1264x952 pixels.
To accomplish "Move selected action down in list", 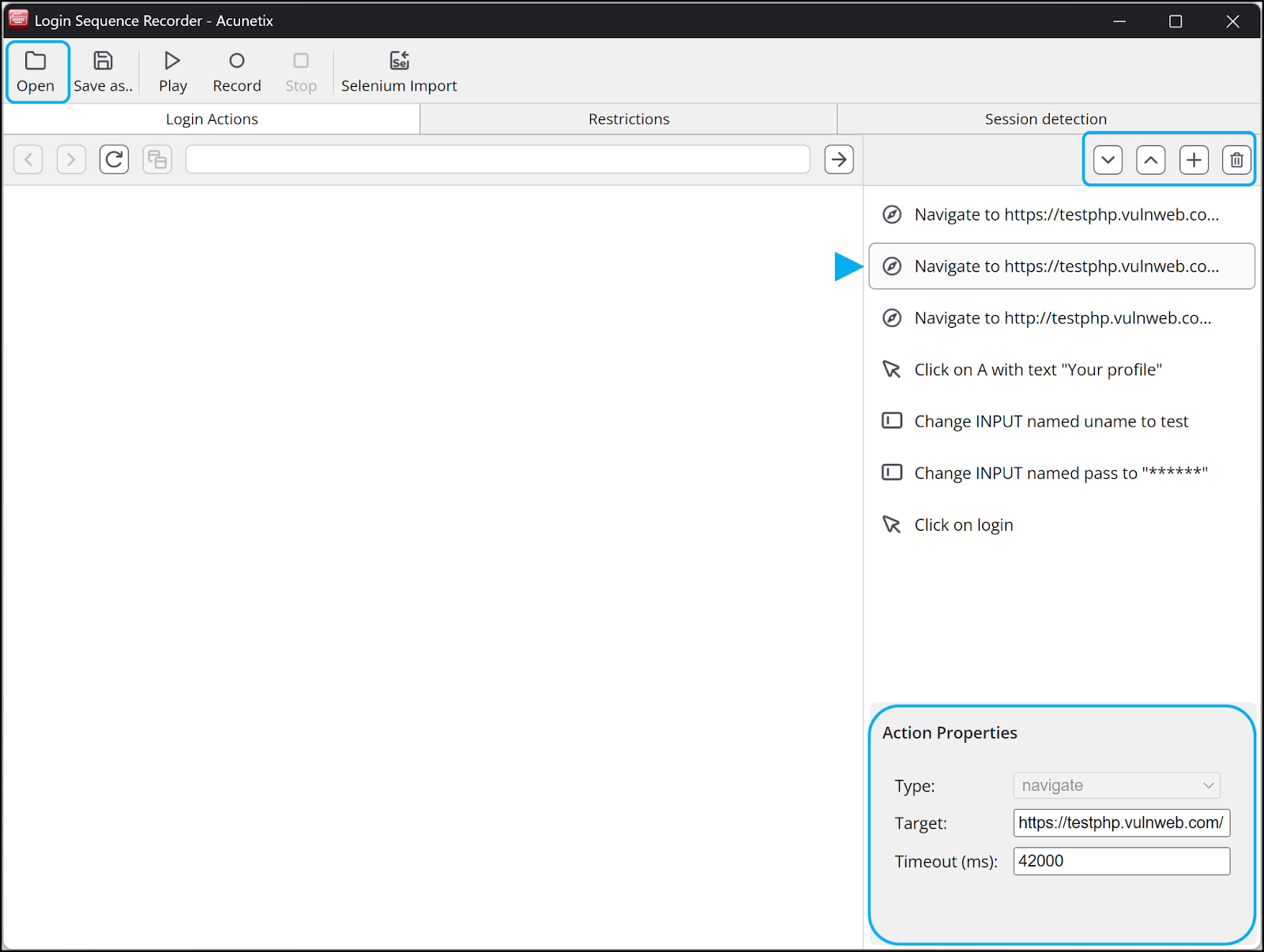I will pos(1108,160).
